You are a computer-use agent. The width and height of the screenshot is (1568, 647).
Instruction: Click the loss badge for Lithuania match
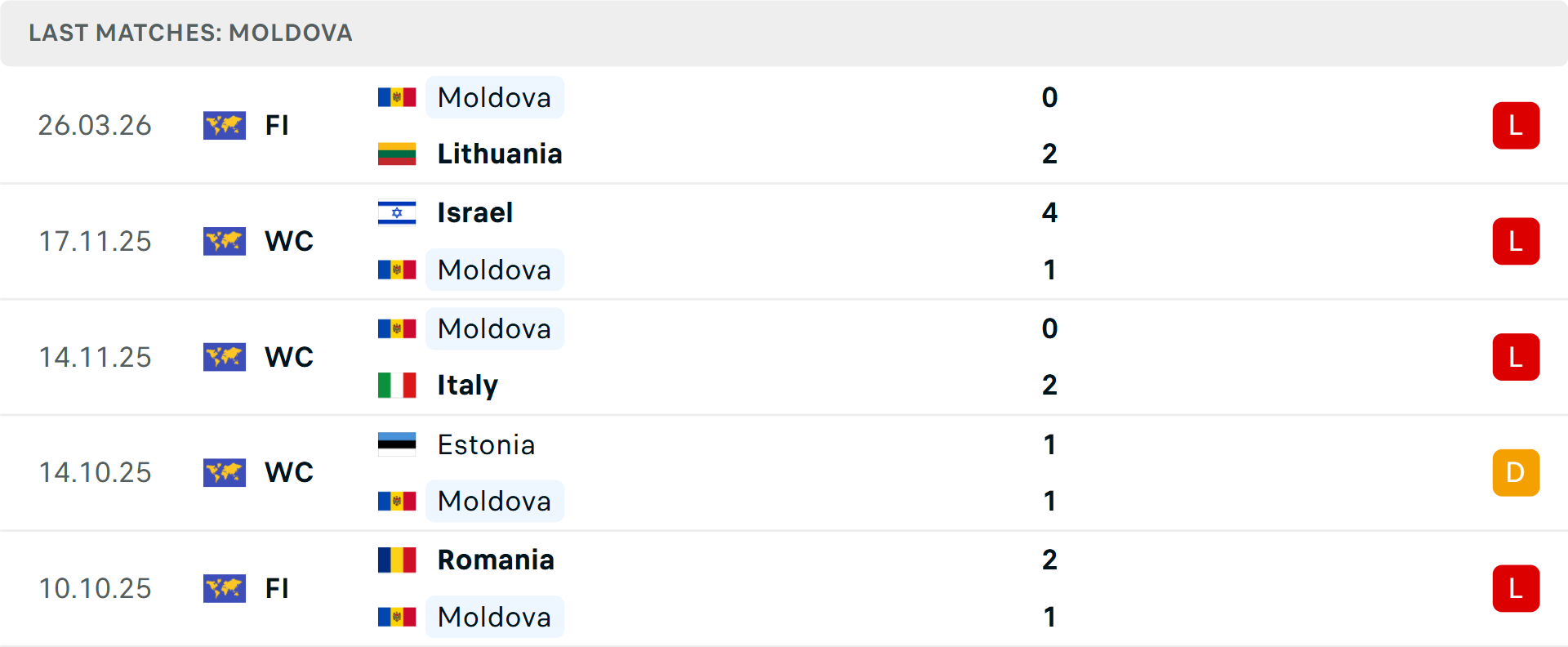[1516, 125]
